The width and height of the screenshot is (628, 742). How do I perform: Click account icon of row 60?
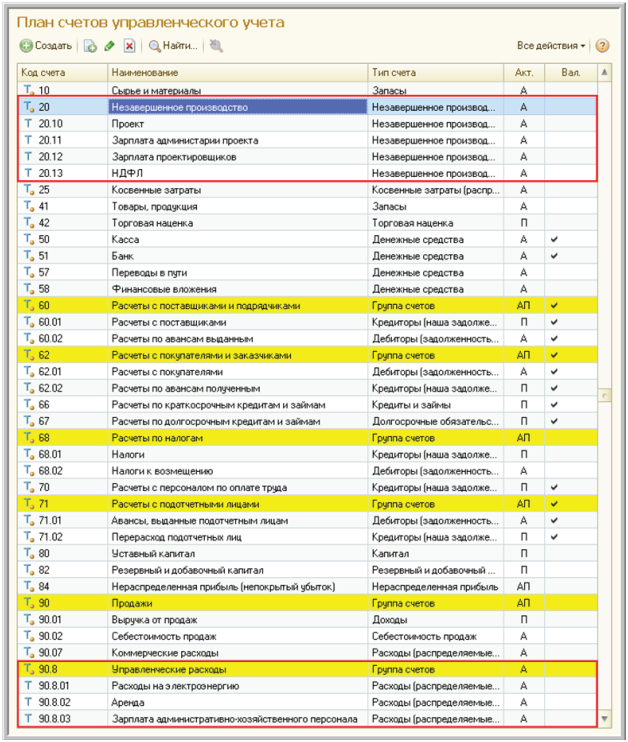[x=29, y=306]
